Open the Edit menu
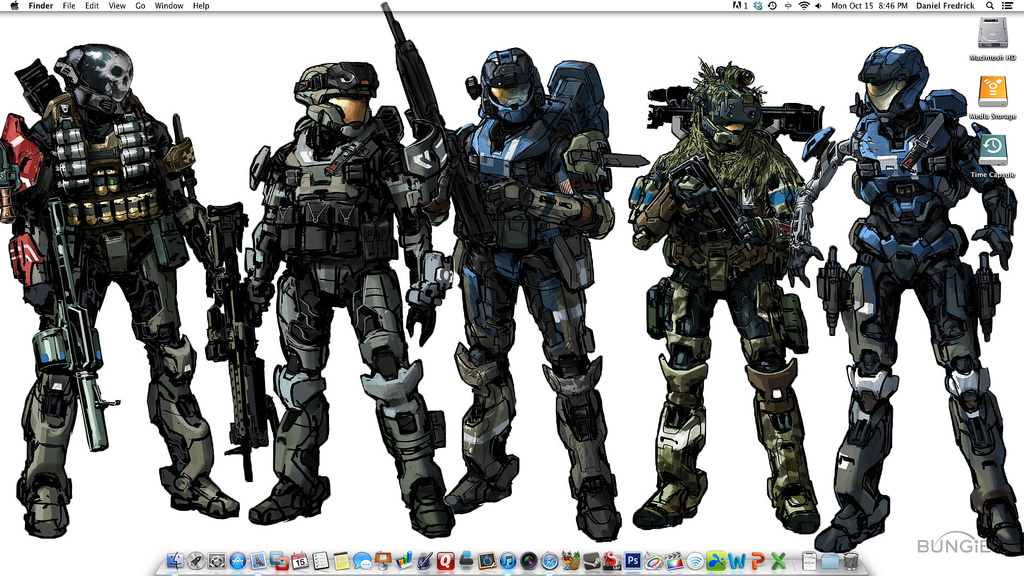This screenshot has height=576, width=1024. [x=92, y=6]
